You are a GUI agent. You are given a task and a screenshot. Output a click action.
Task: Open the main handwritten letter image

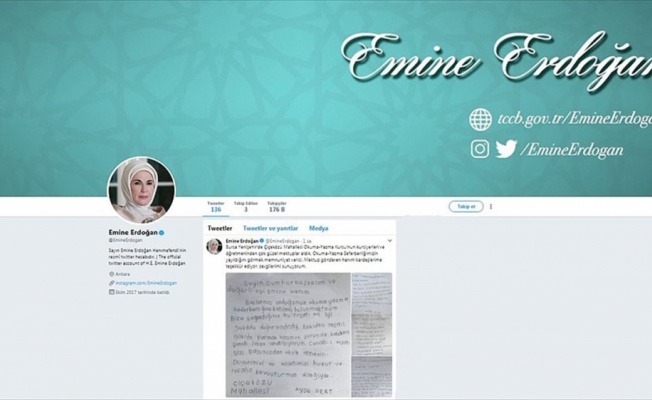point(288,335)
